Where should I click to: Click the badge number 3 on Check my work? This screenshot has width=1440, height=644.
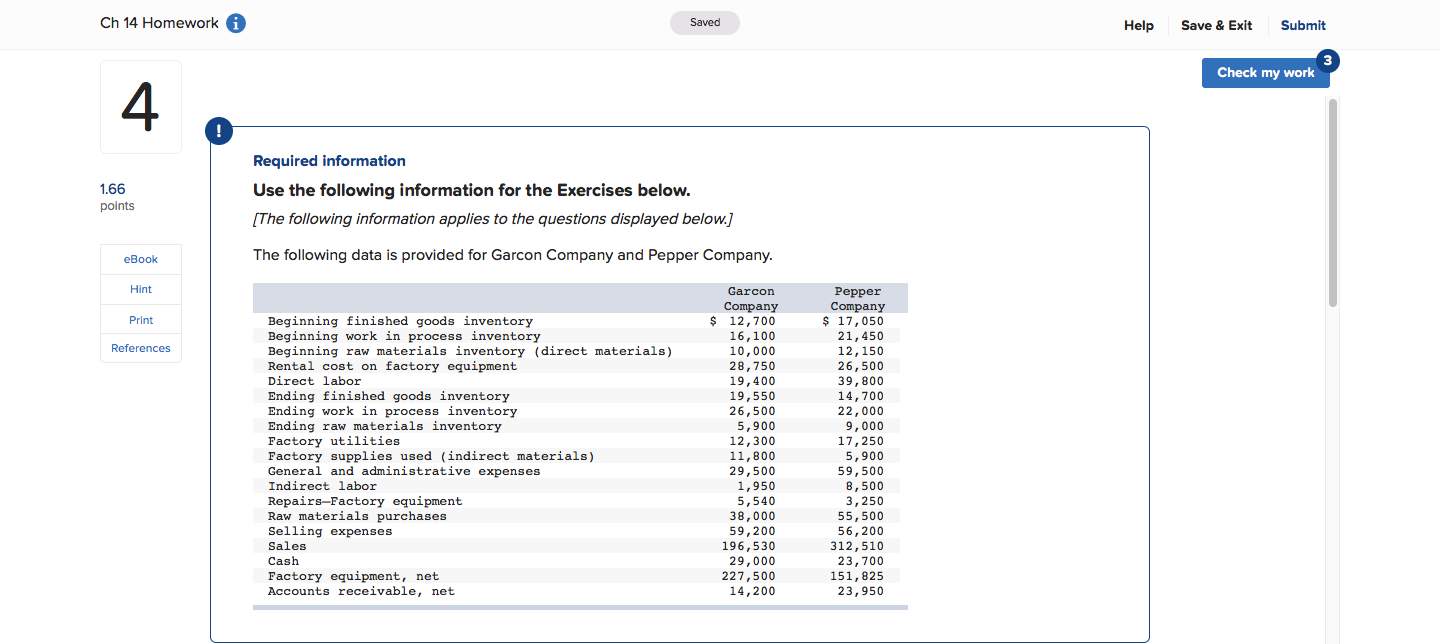pos(1327,60)
